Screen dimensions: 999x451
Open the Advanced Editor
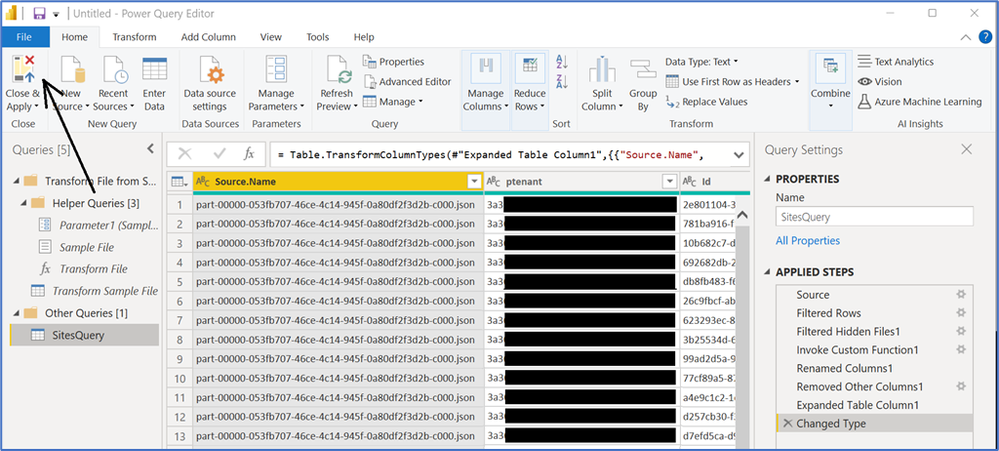pyautogui.click(x=406, y=82)
